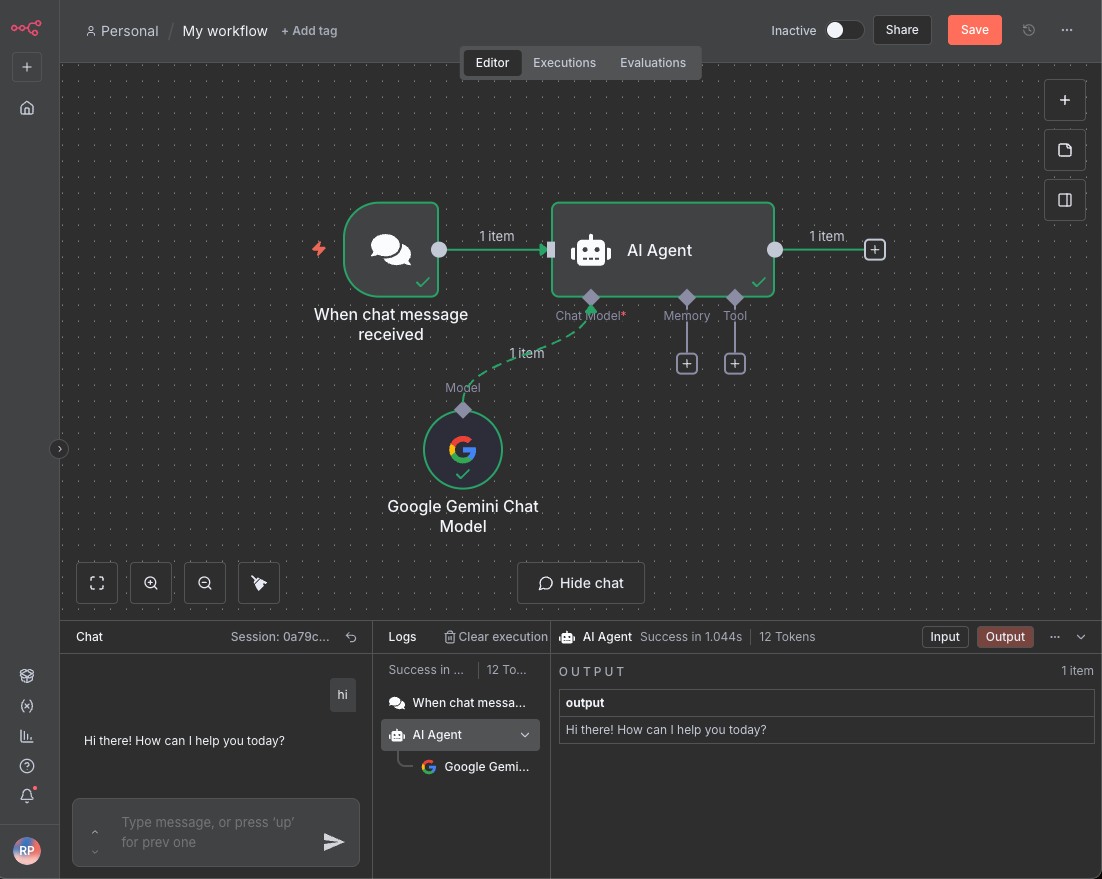Open the Insights chart icon

click(x=26, y=736)
